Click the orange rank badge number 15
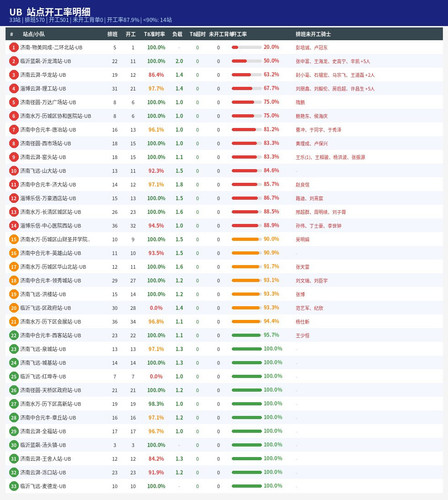This screenshot has width=448, height=500. 14,239
